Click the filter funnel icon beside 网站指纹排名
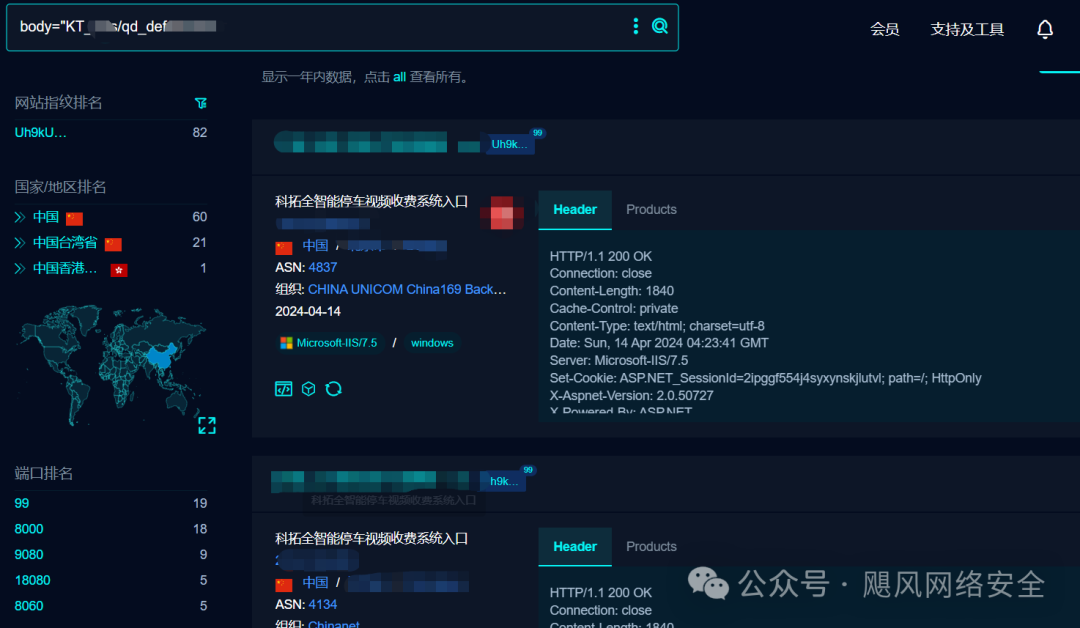1080x628 pixels. pyautogui.click(x=200, y=103)
